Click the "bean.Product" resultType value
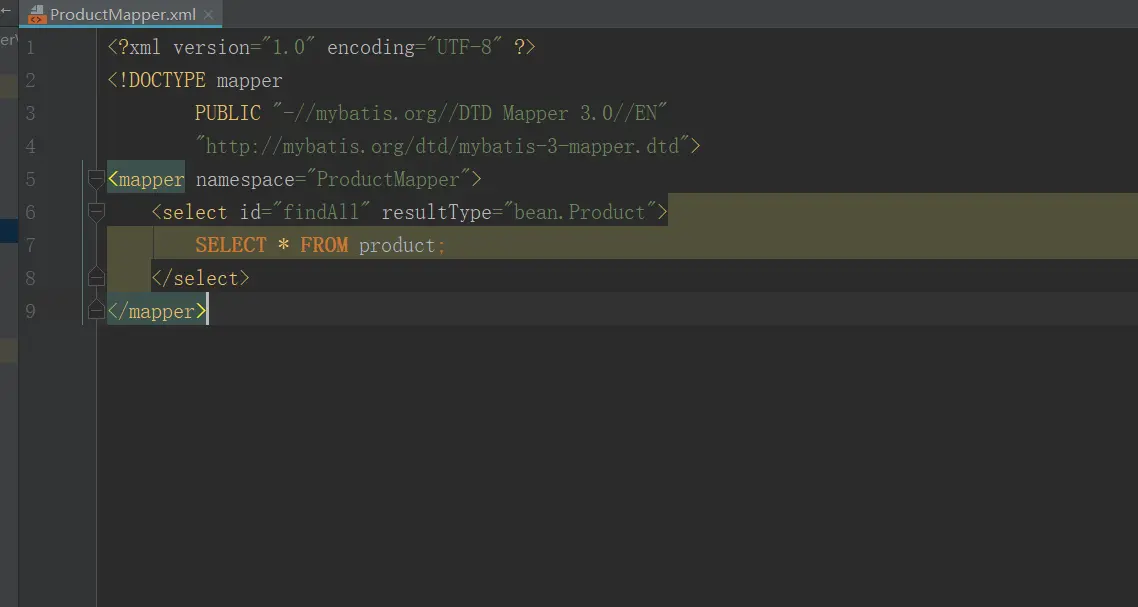Screen dimensions: 1138x607 click(579, 211)
